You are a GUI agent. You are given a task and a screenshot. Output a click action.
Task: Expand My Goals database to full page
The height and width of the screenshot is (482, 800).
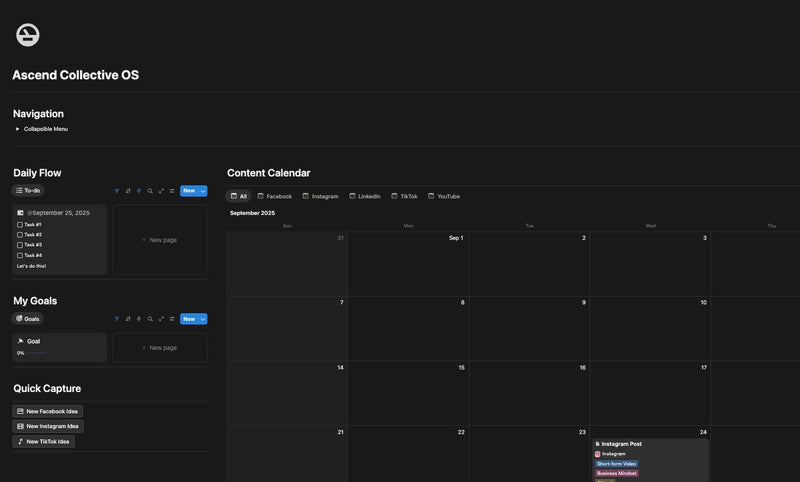161,319
